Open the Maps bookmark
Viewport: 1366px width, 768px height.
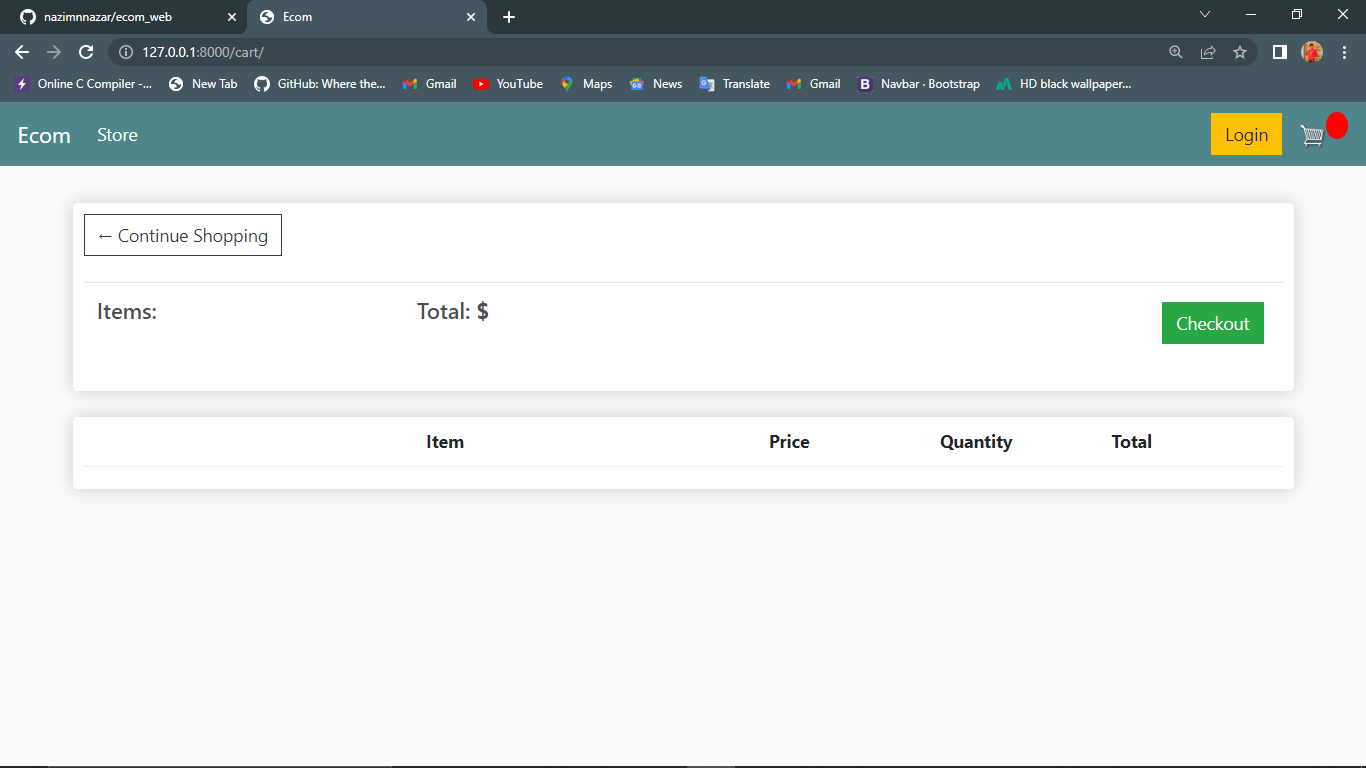click(586, 84)
